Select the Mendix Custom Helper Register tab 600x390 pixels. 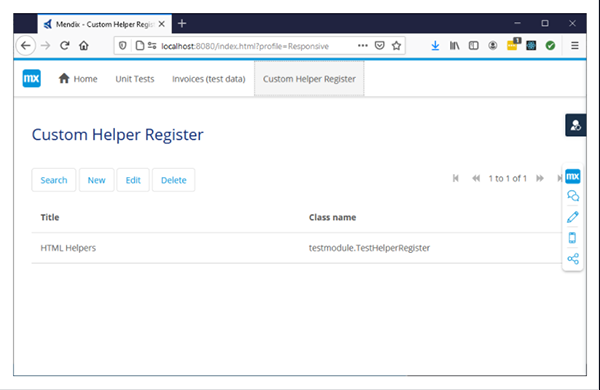coord(104,24)
